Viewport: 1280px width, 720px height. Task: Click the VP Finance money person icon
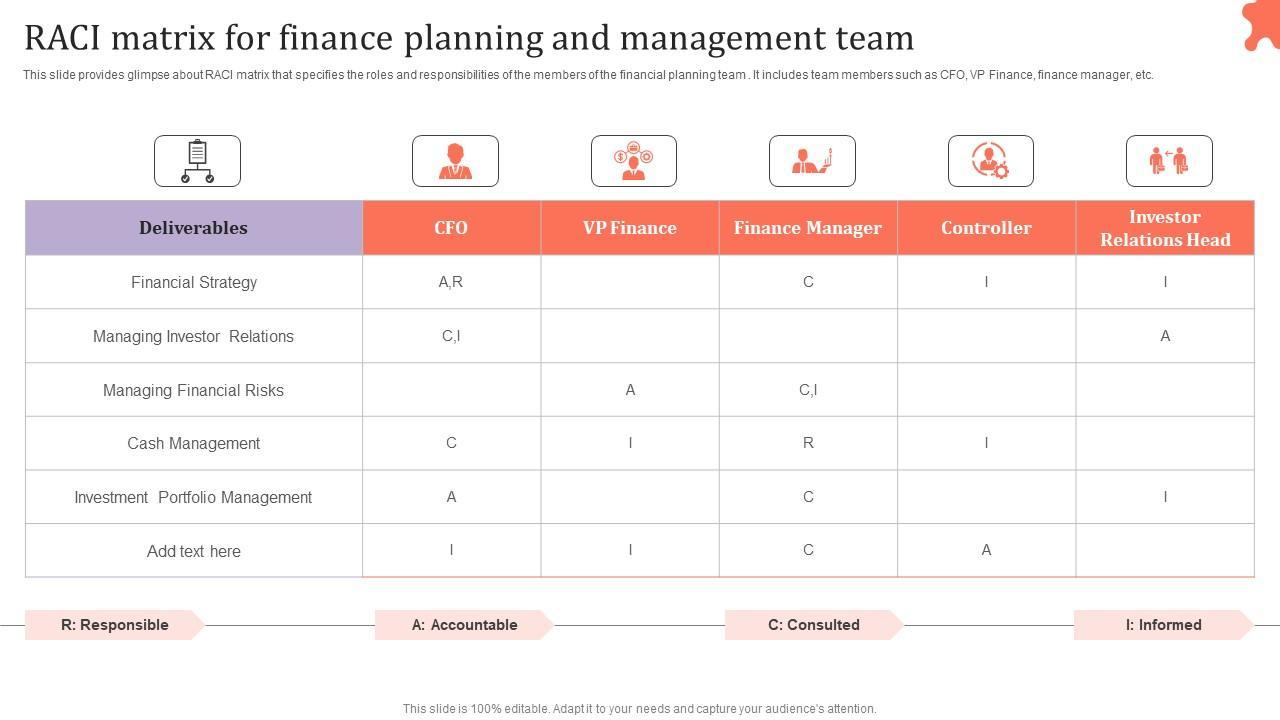(633, 161)
